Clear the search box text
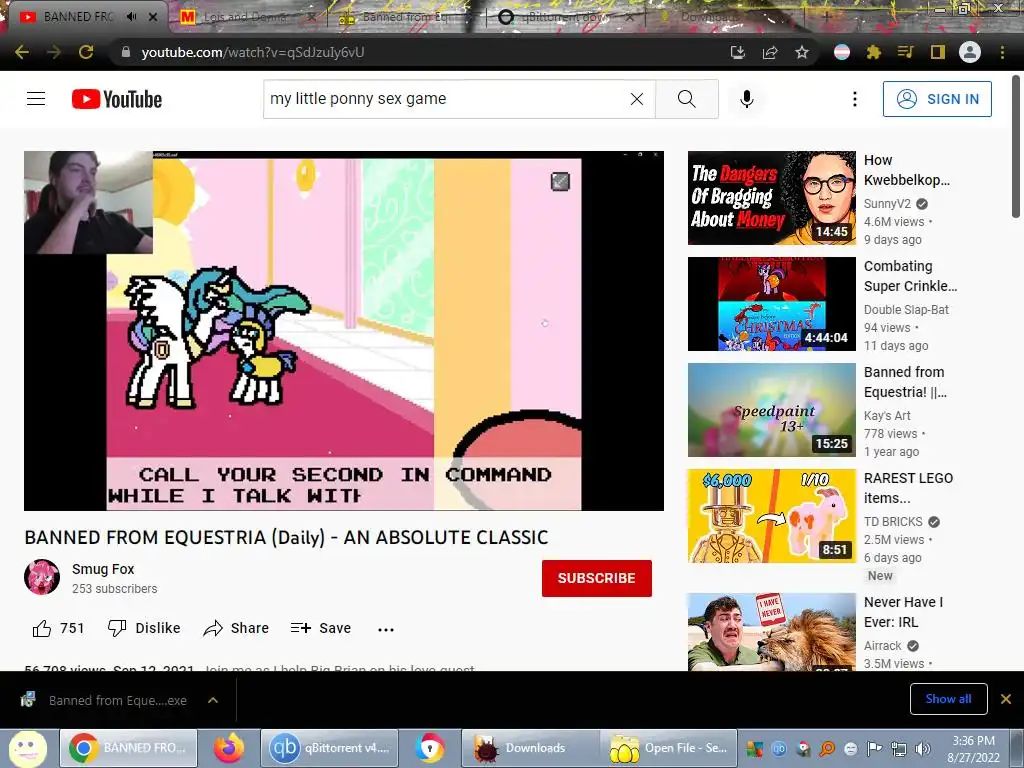Screen dimensions: 1024x768 click(x=637, y=99)
